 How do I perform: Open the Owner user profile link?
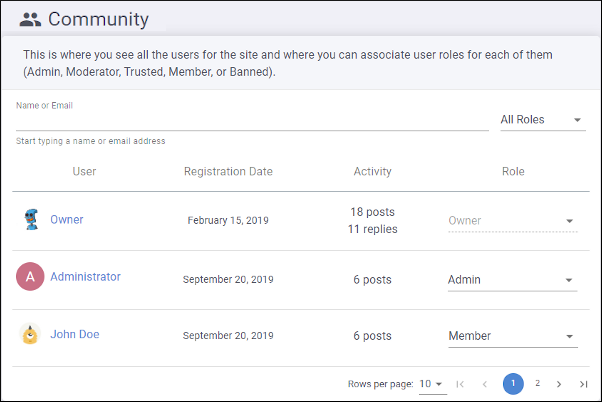[67, 220]
